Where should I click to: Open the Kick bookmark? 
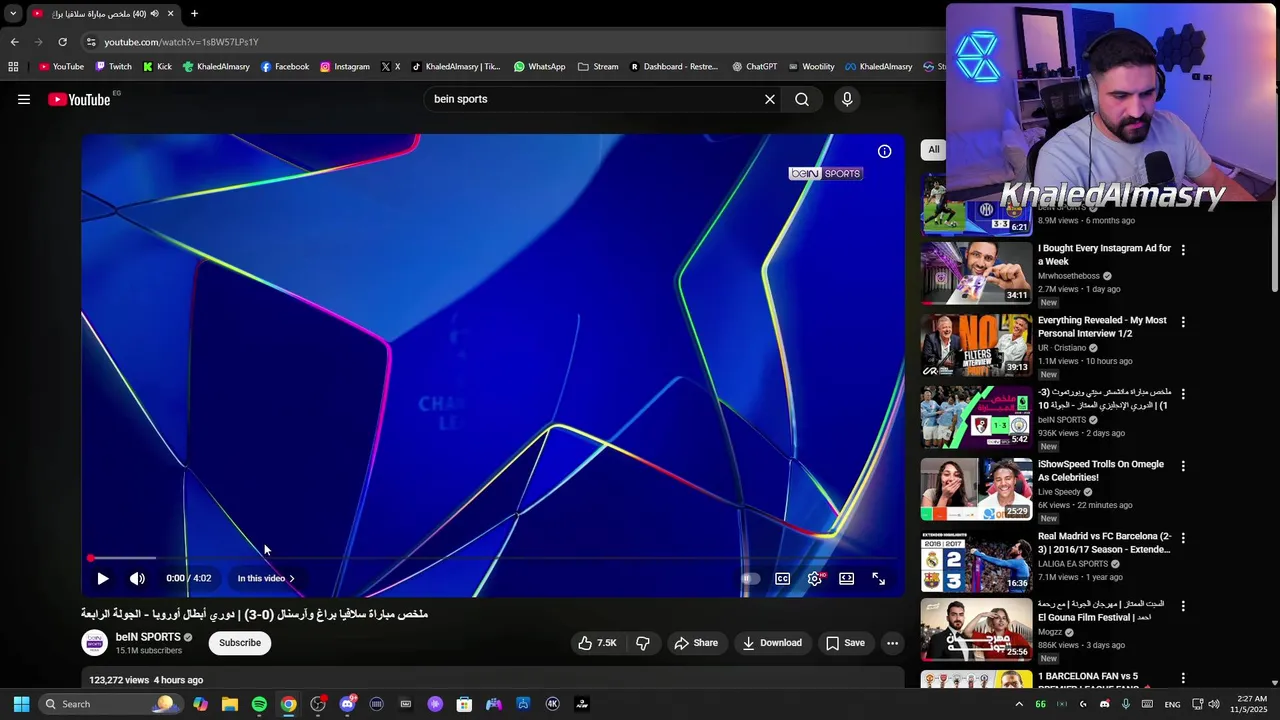coord(157,67)
